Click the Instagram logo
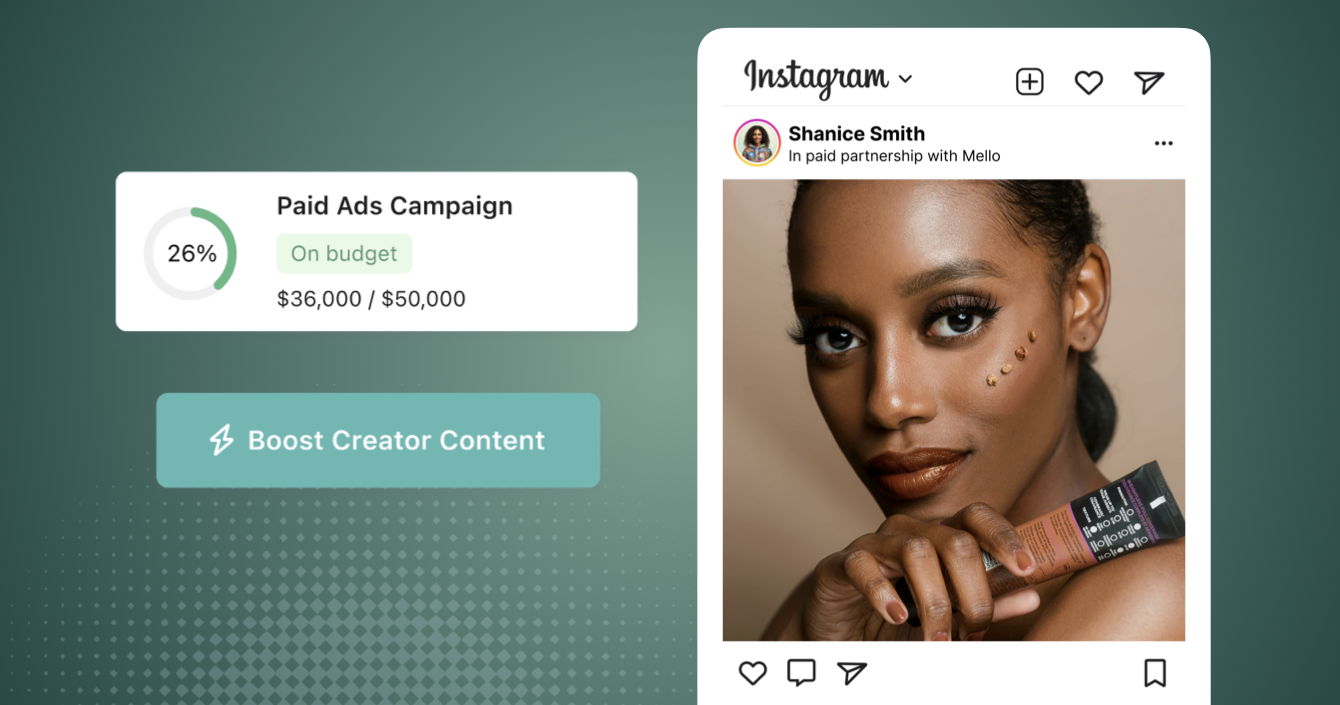The height and width of the screenshot is (705, 1340). [x=816, y=78]
